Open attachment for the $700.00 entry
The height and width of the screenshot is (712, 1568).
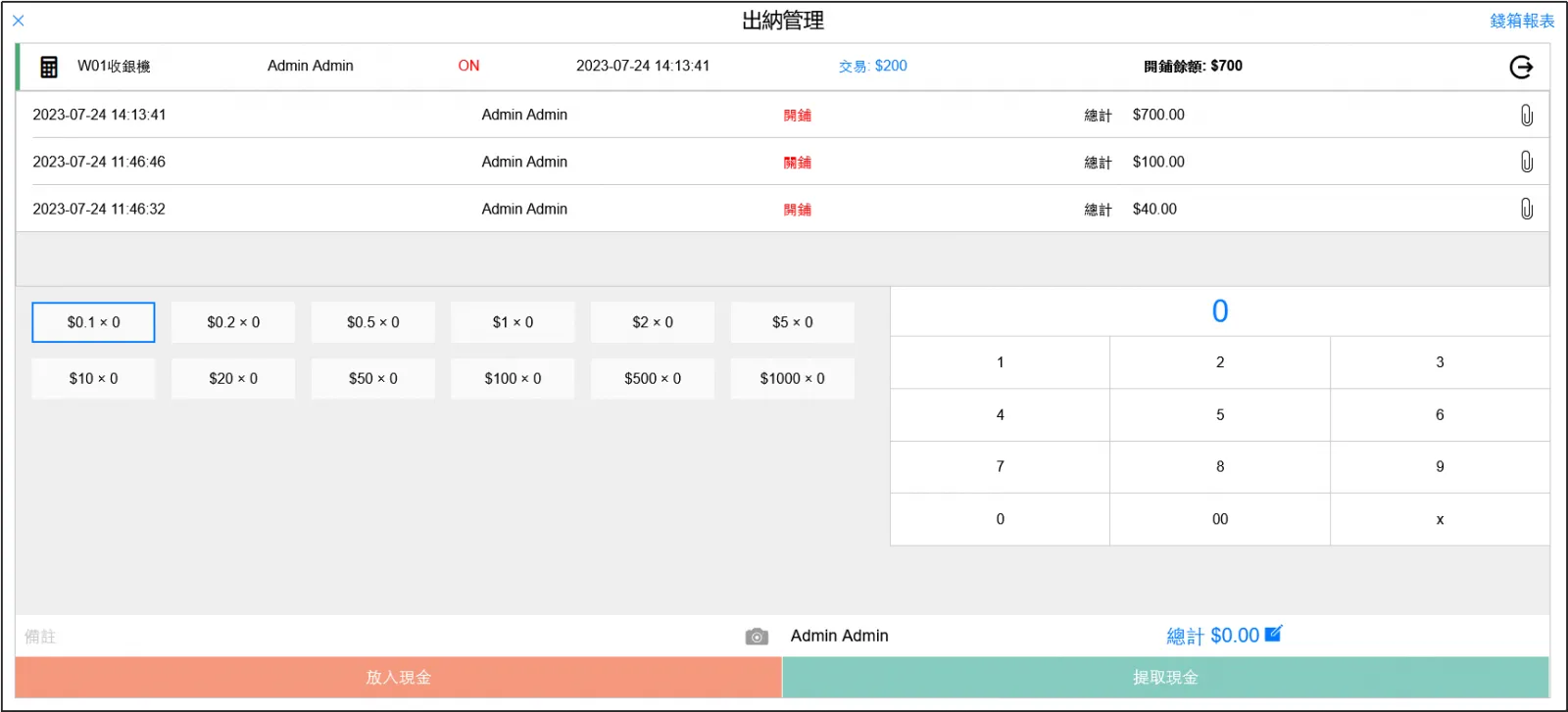[x=1526, y=116]
